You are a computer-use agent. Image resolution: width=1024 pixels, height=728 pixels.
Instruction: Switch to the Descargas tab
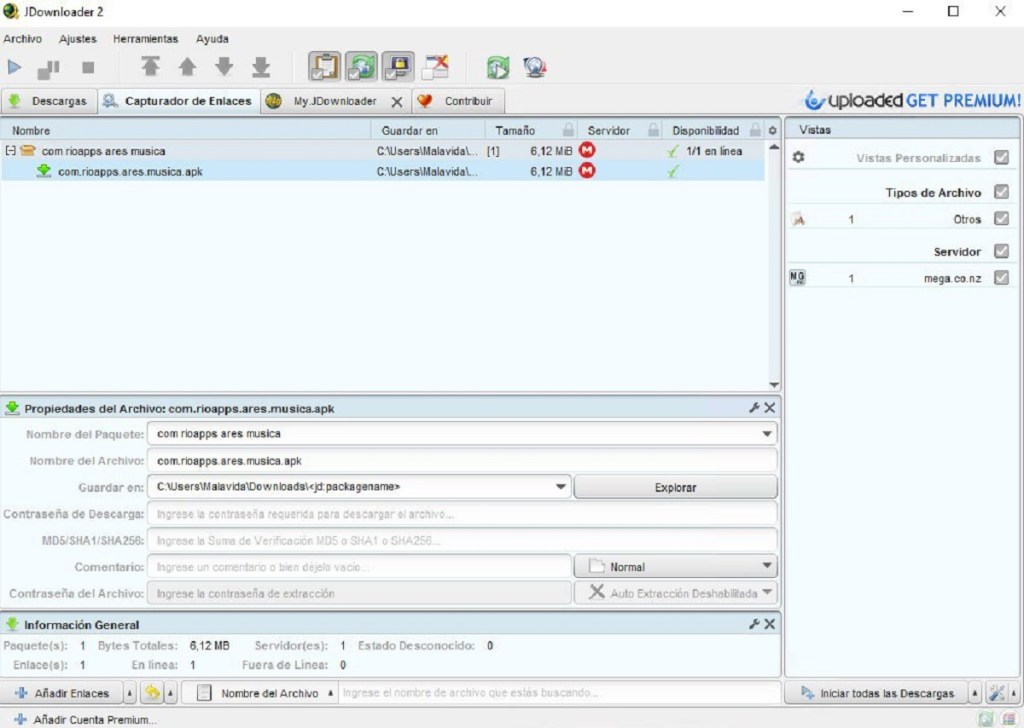(x=49, y=101)
